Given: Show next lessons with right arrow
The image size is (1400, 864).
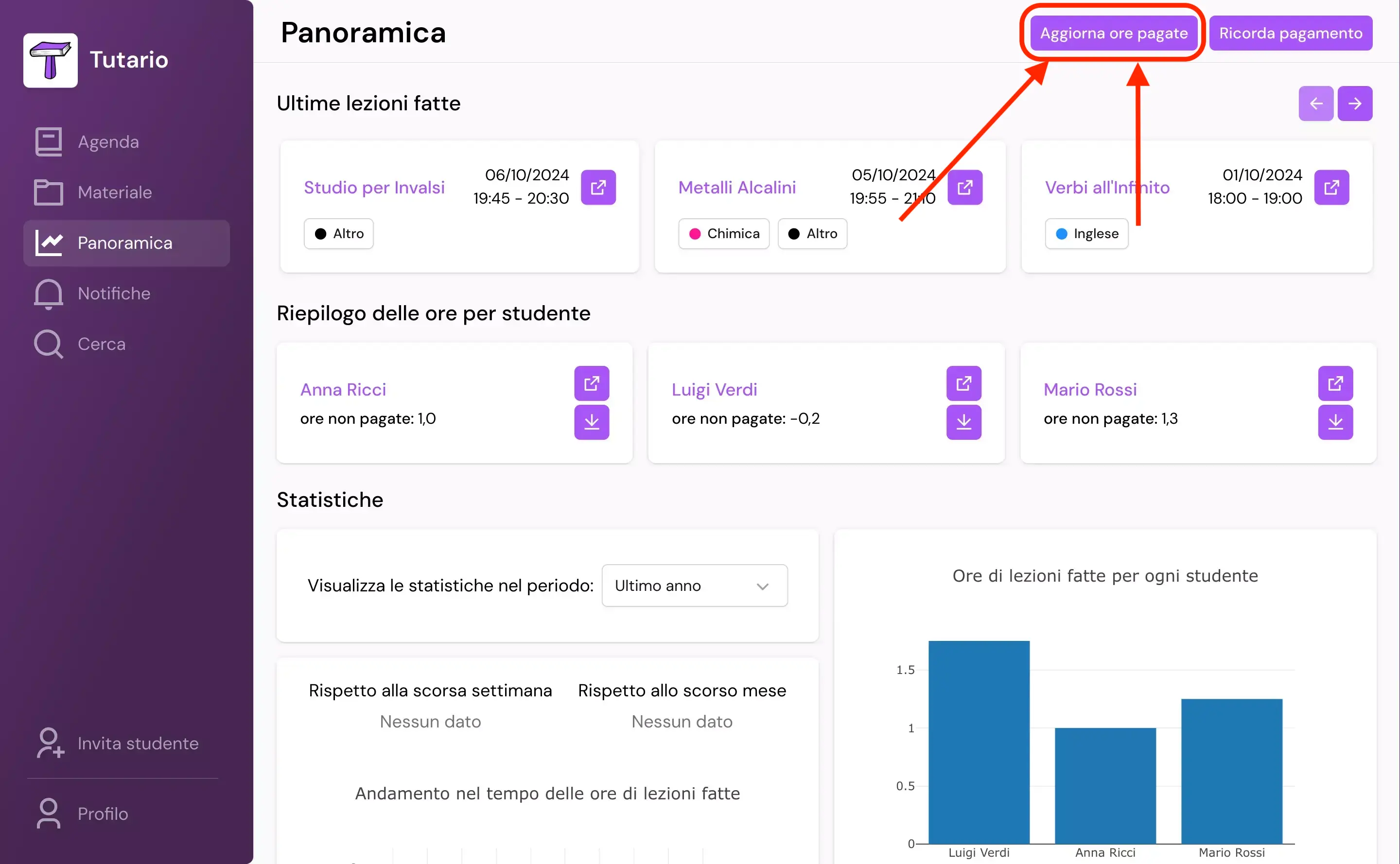Looking at the screenshot, I should coord(1354,104).
